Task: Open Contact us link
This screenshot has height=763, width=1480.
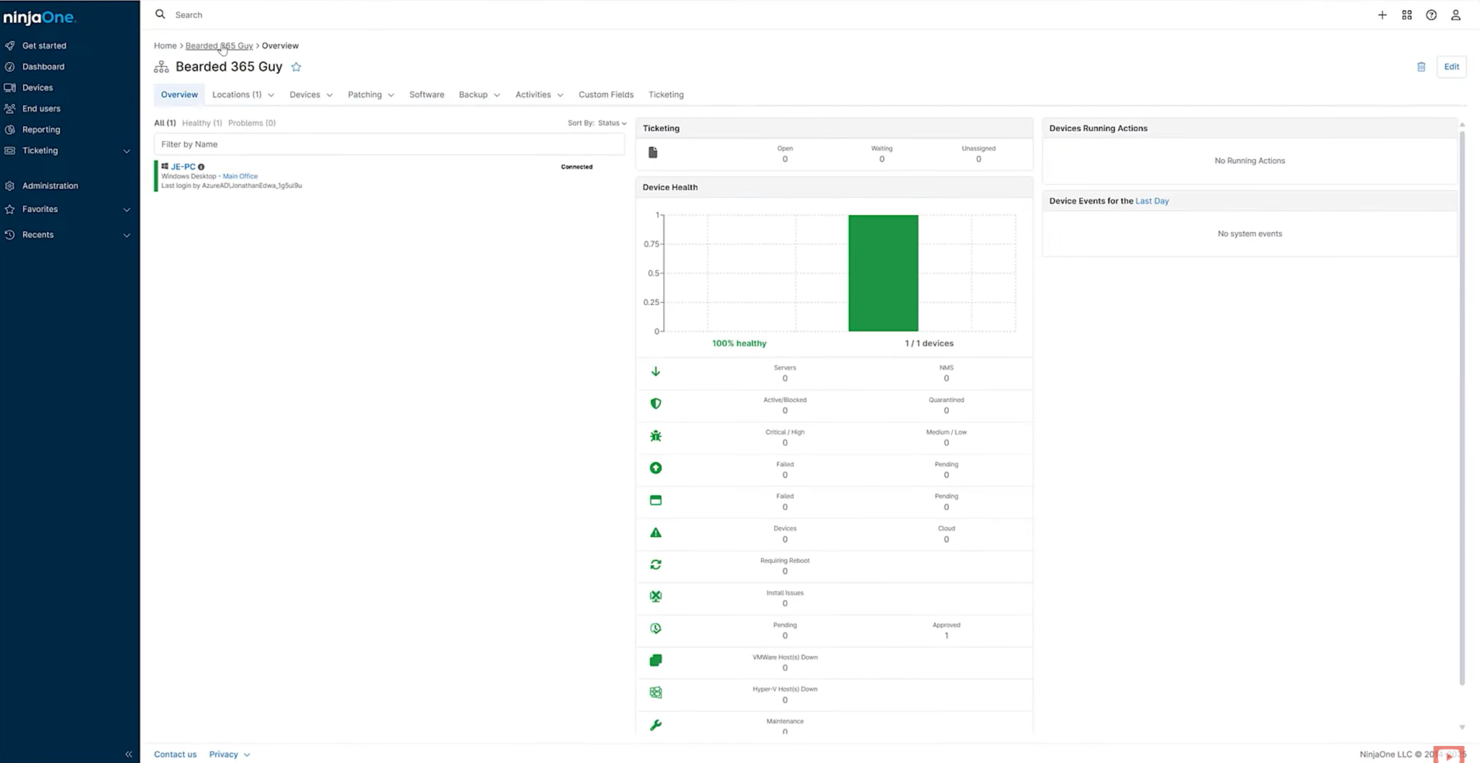Action: pyautogui.click(x=175, y=754)
